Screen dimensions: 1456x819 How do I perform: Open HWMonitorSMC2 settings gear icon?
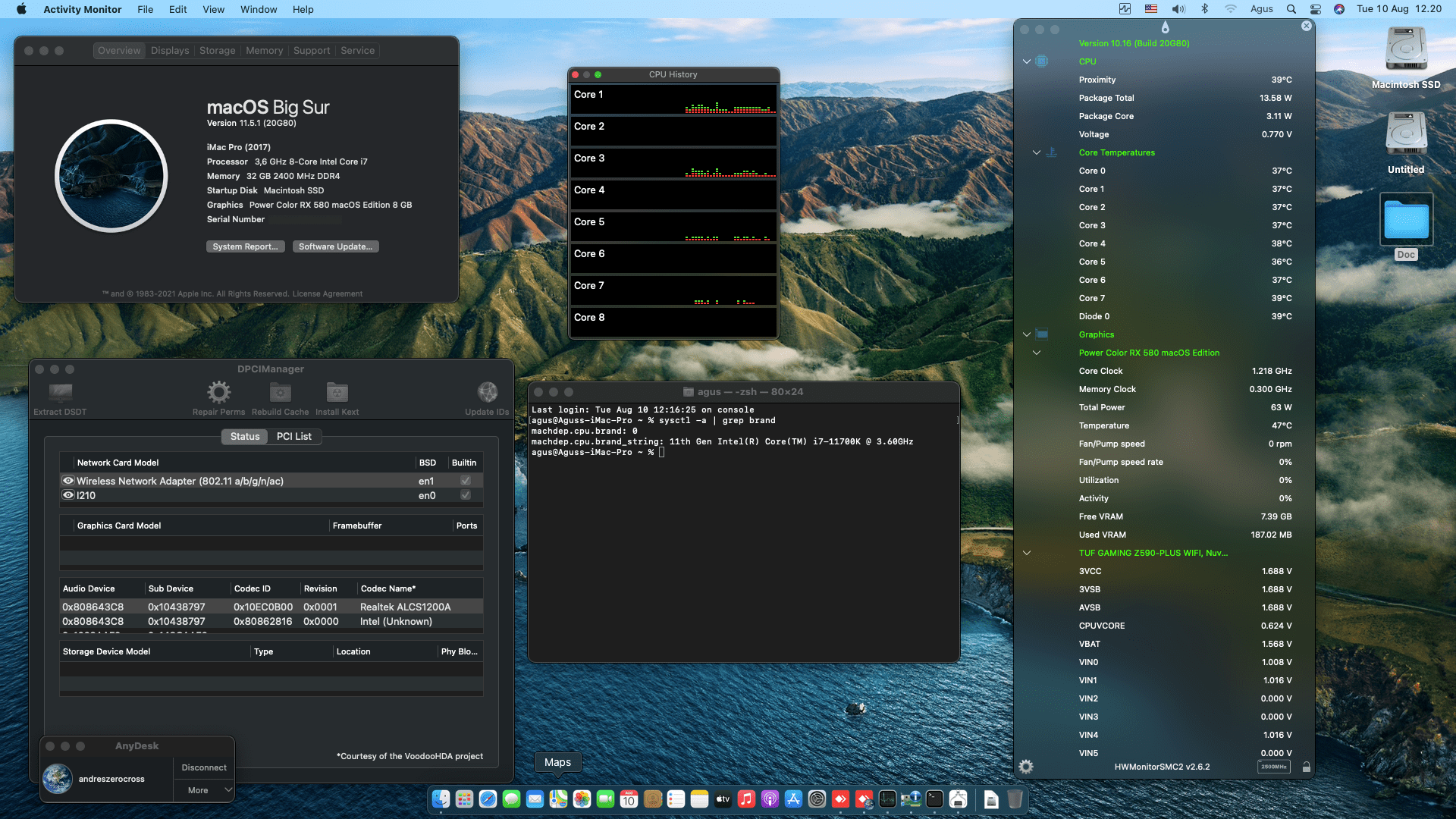(1026, 767)
